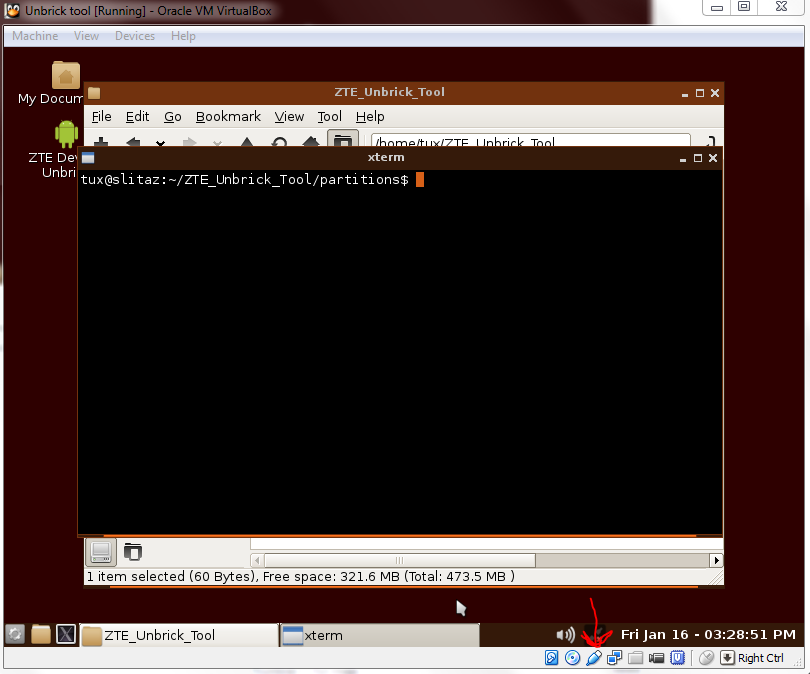Click the VirtualBox hard disk status icon
Viewport: 810px width, 674px height.
coord(551,658)
